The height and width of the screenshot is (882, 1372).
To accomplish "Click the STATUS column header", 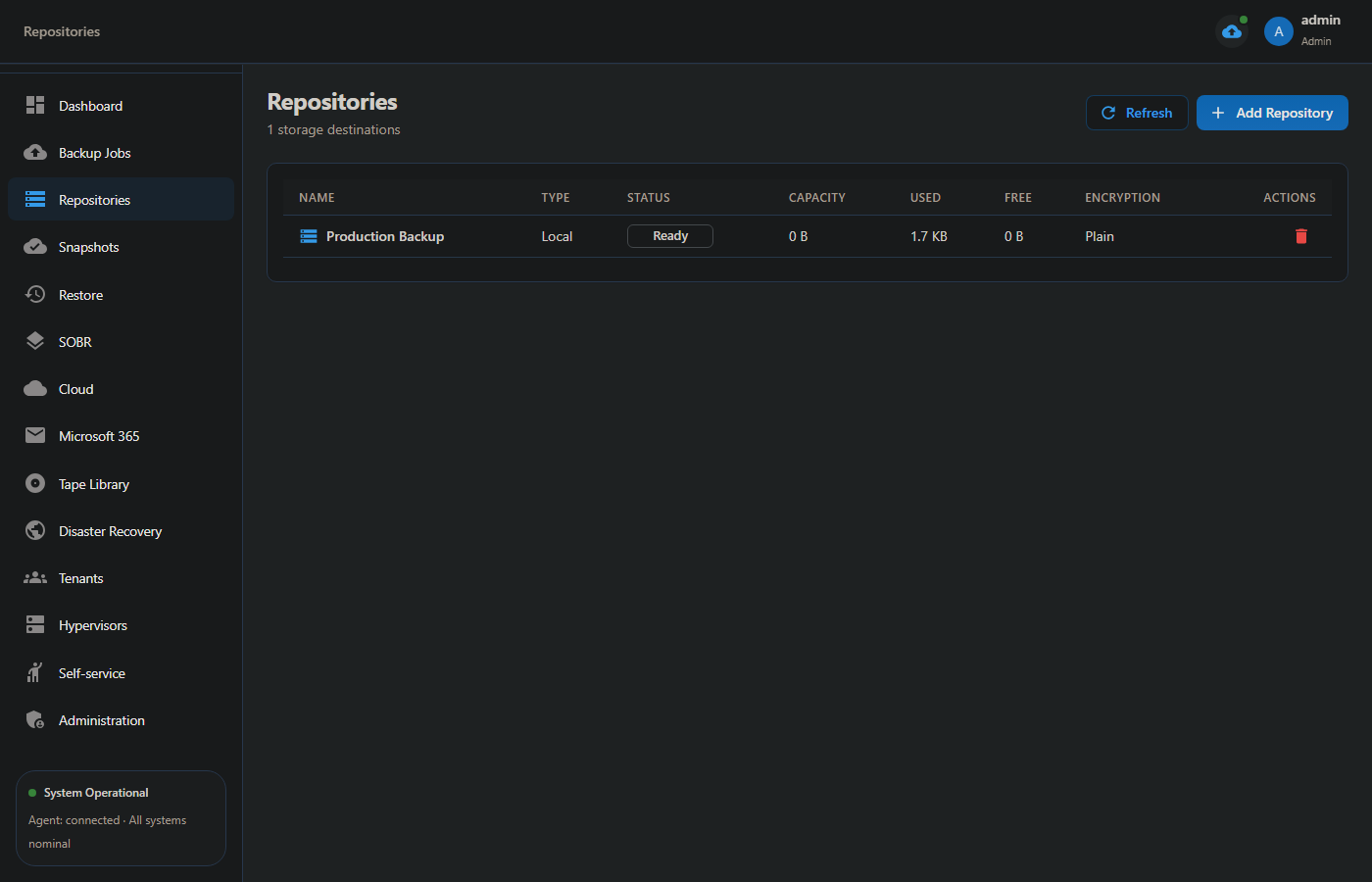I will (649, 197).
